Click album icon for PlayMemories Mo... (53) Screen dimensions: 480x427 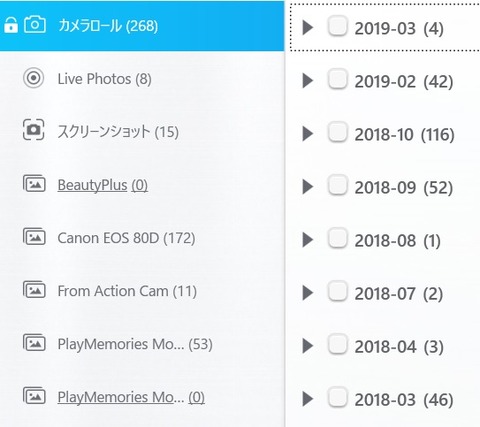(34, 342)
